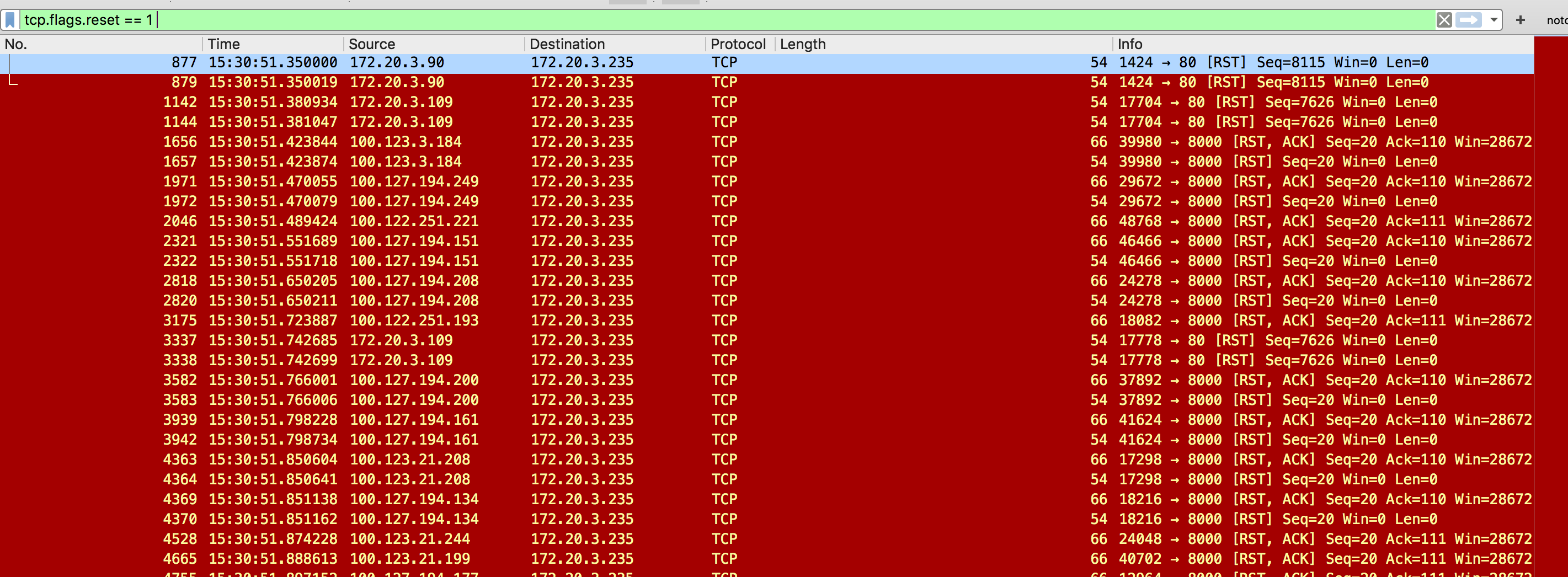This screenshot has height=577, width=1568.
Task: Add a filter button with plus icon
Action: 1520,20
